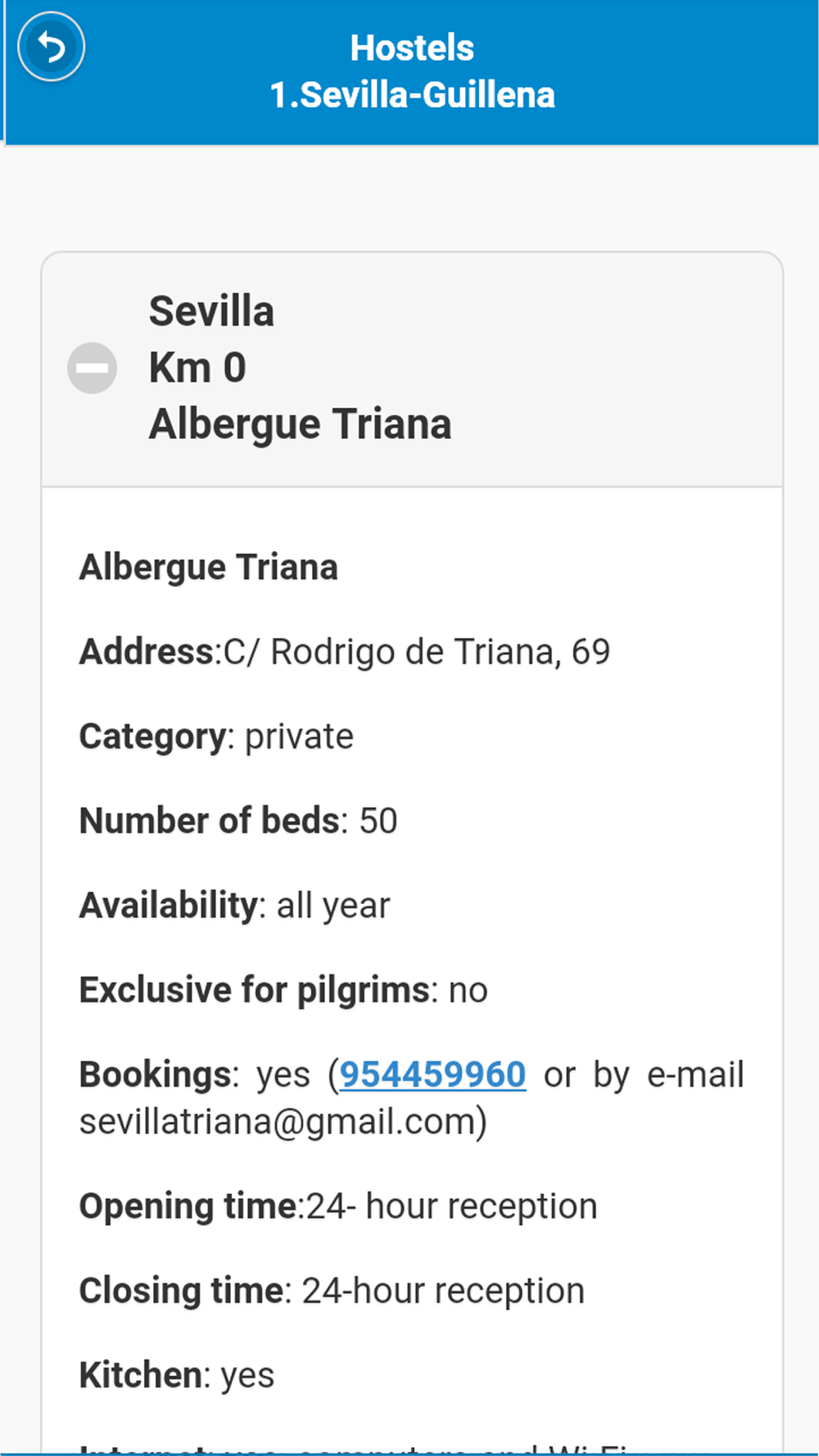This screenshot has width=819, height=1456.
Task: Click the Exclusive for pilgrims line
Action: (283, 990)
